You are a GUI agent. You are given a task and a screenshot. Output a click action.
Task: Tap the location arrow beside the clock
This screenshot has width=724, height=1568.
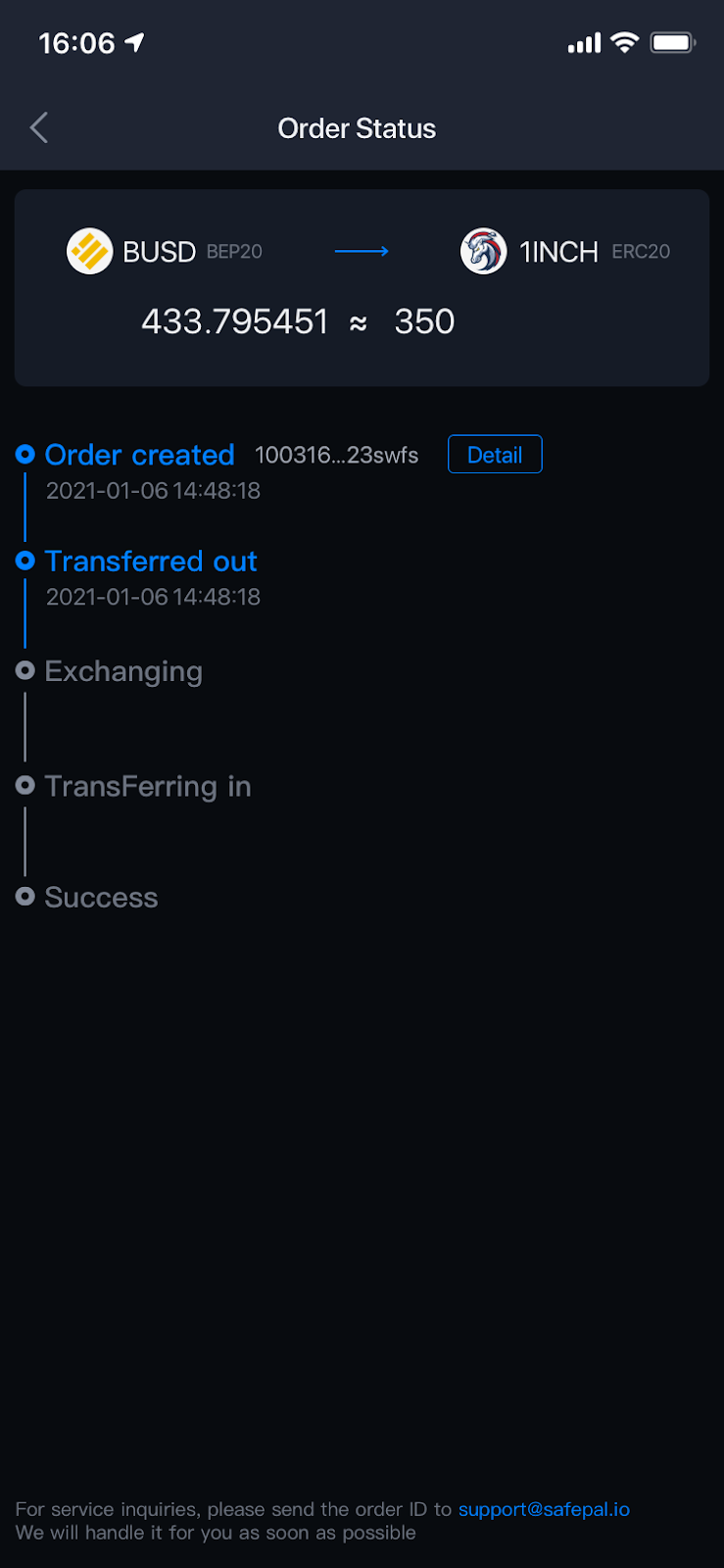134,42
